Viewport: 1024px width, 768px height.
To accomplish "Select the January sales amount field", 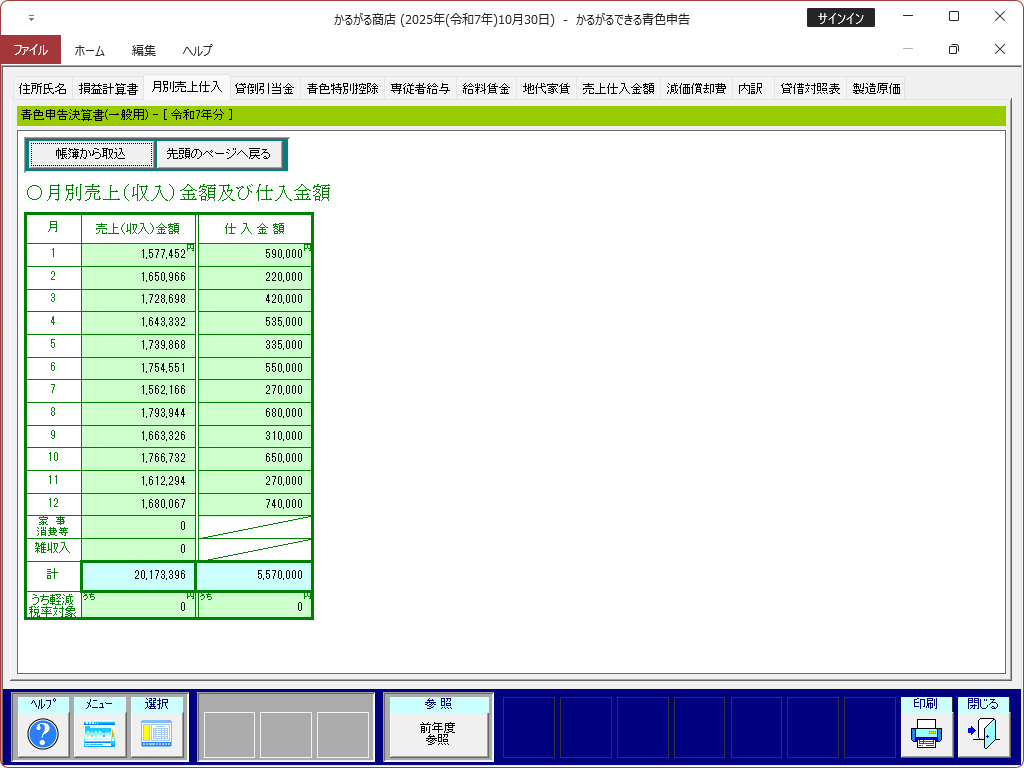I will 139,254.
